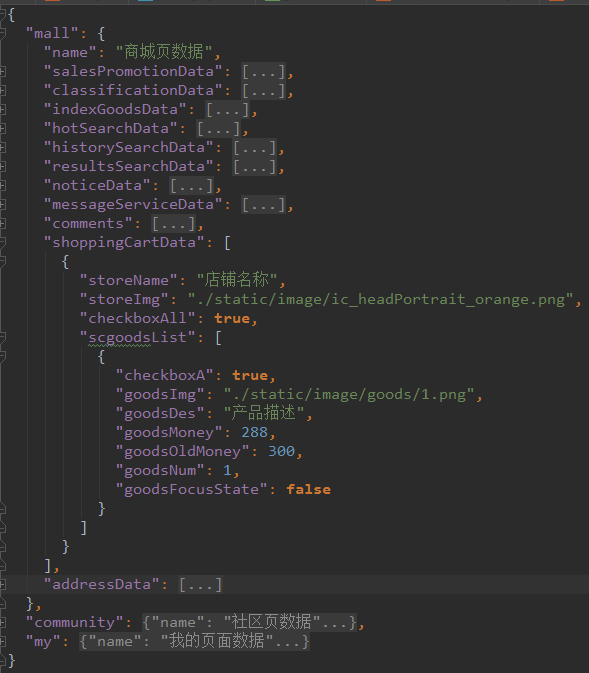
Task: Click the "community" key
Action: click(x=75, y=623)
